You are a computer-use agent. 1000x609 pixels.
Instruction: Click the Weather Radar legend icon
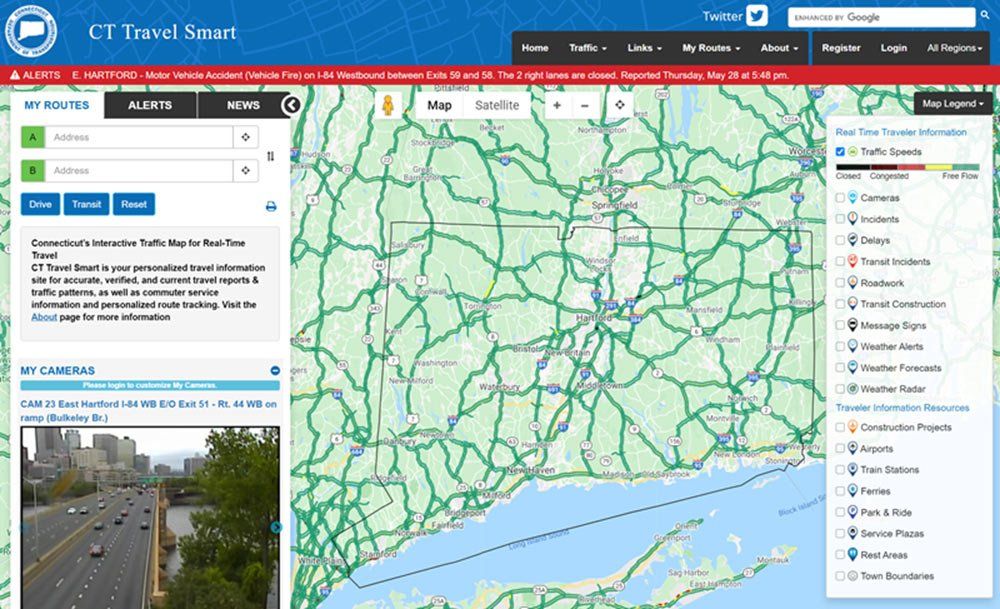point(853,388)
